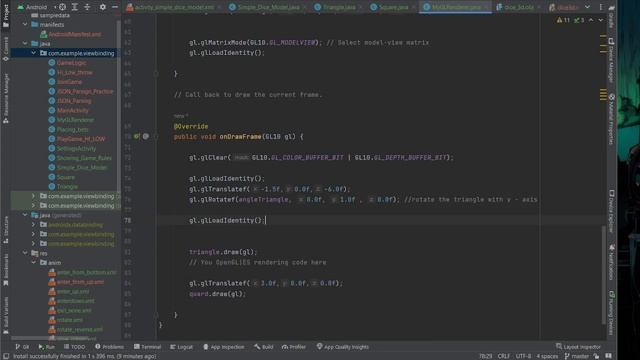Open Profiler tool window
Viewport: 640px width, 360px height.
pyautogui.click(x=294, y=347)
